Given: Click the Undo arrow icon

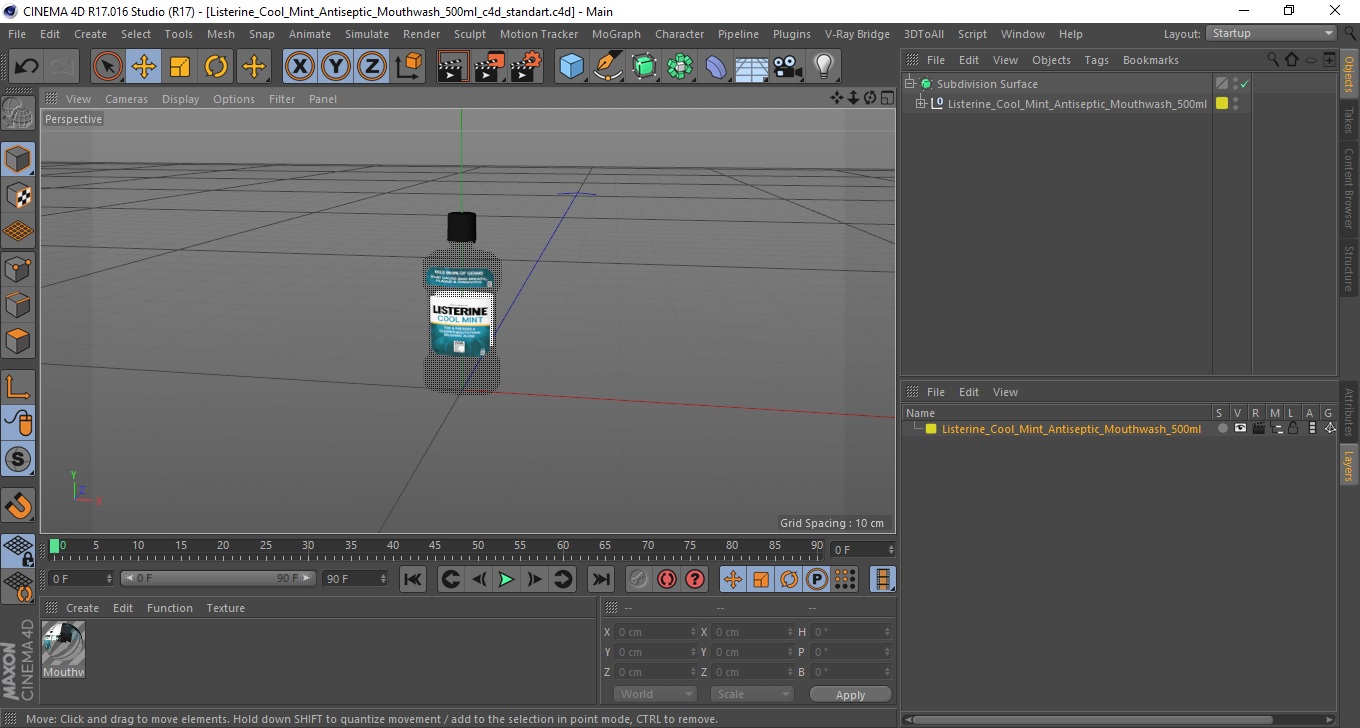Looking at the screenshot, I should (27, 67).
